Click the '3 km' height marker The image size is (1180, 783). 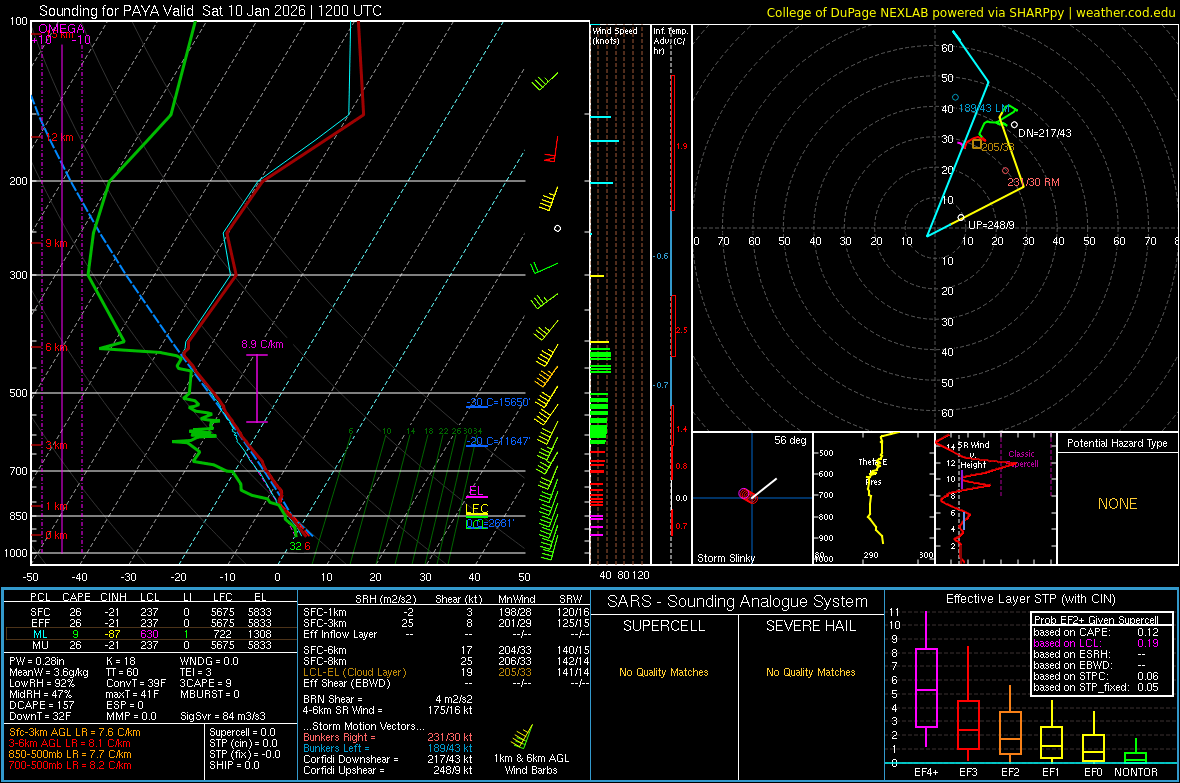click(x=56, y=445)
